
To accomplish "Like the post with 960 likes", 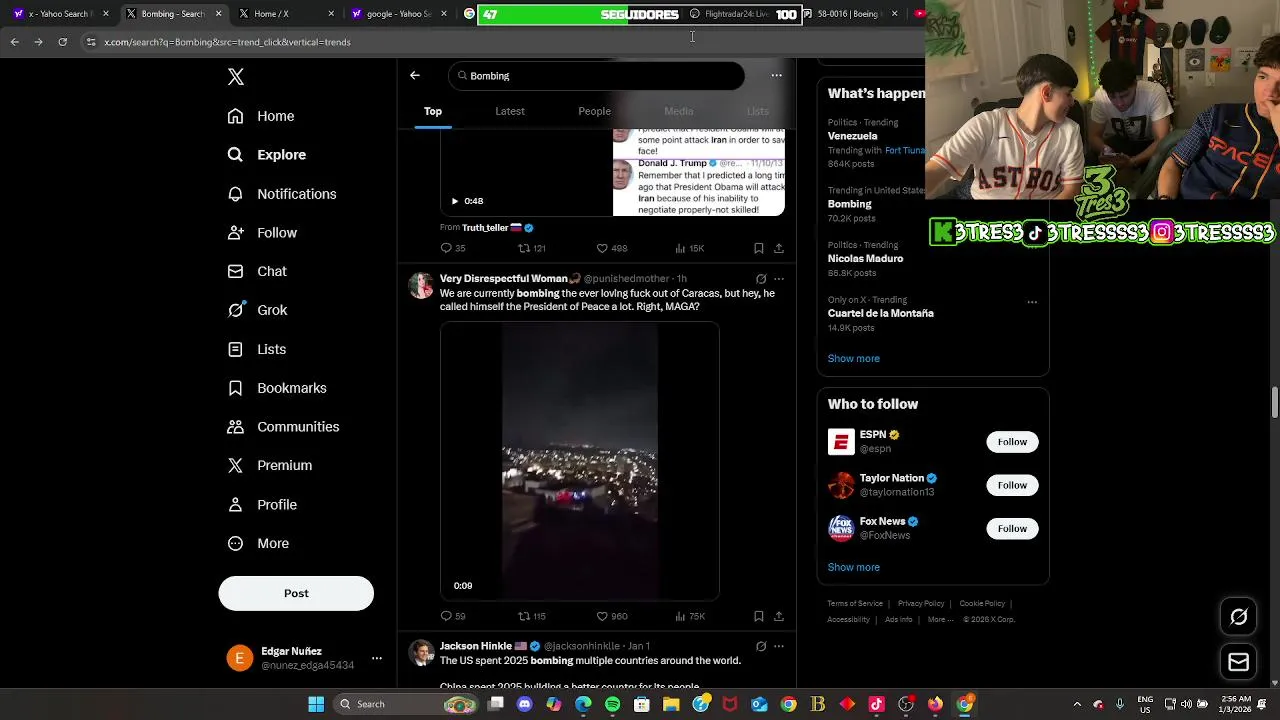I will [611, 616].
